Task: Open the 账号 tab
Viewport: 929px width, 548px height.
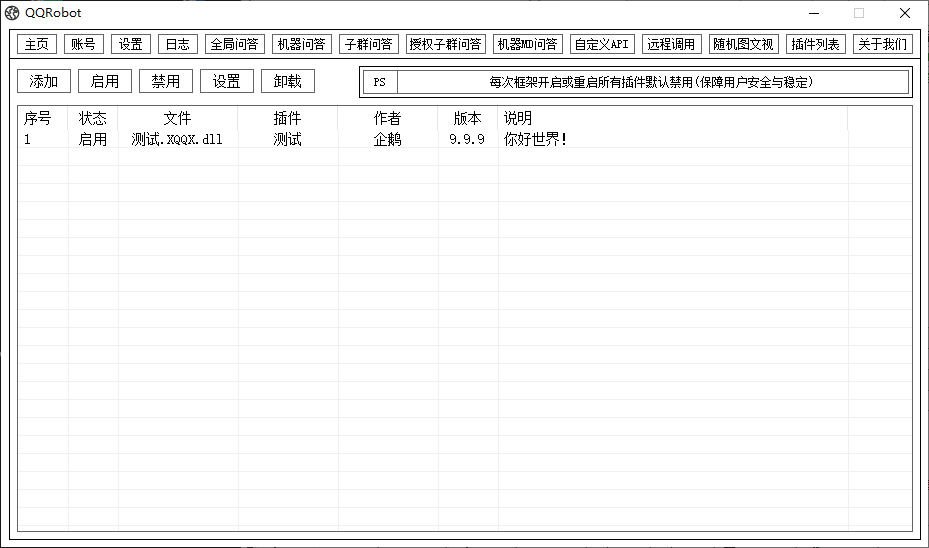Action: tap(84, 44)
